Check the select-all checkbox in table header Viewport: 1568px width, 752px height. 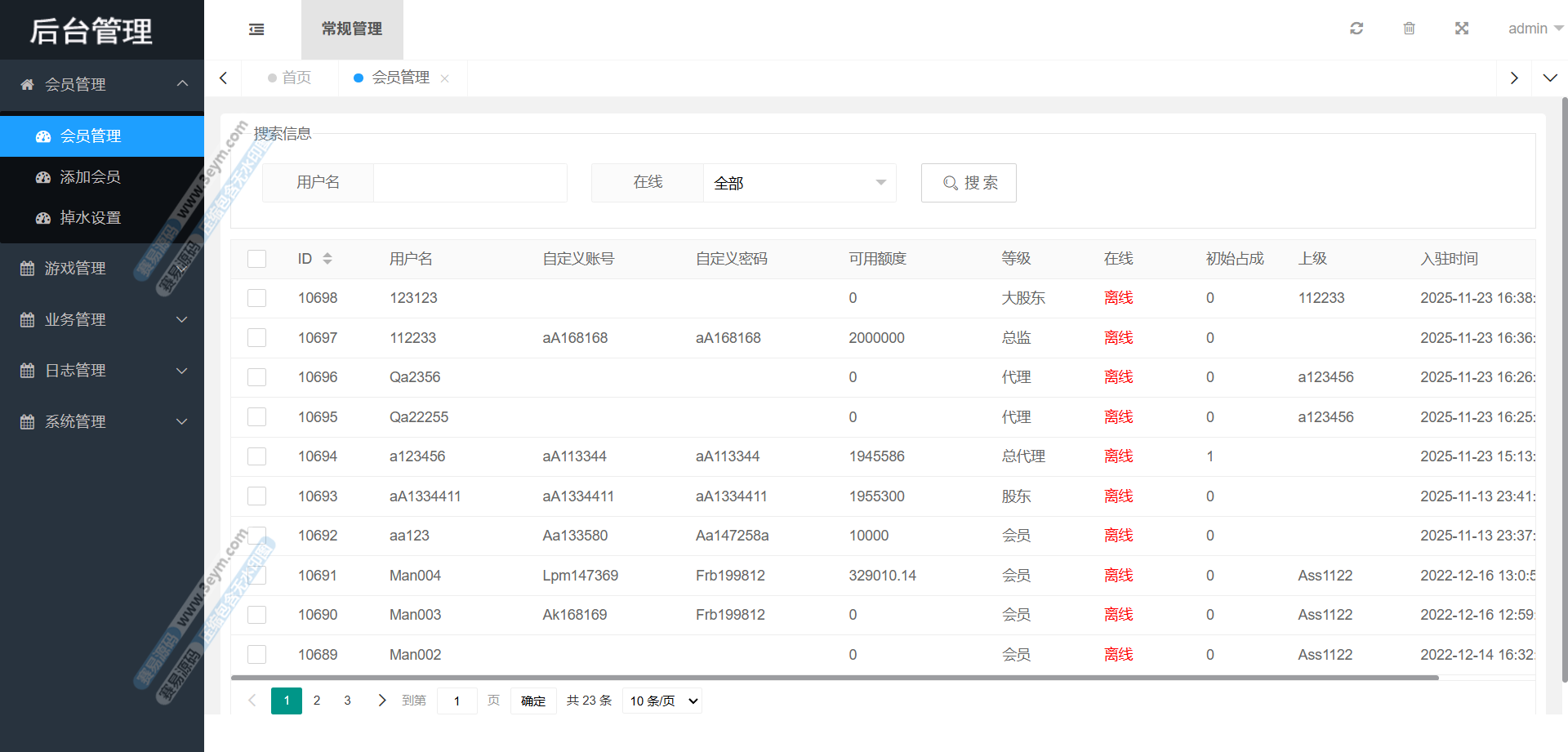coord(257,259)
